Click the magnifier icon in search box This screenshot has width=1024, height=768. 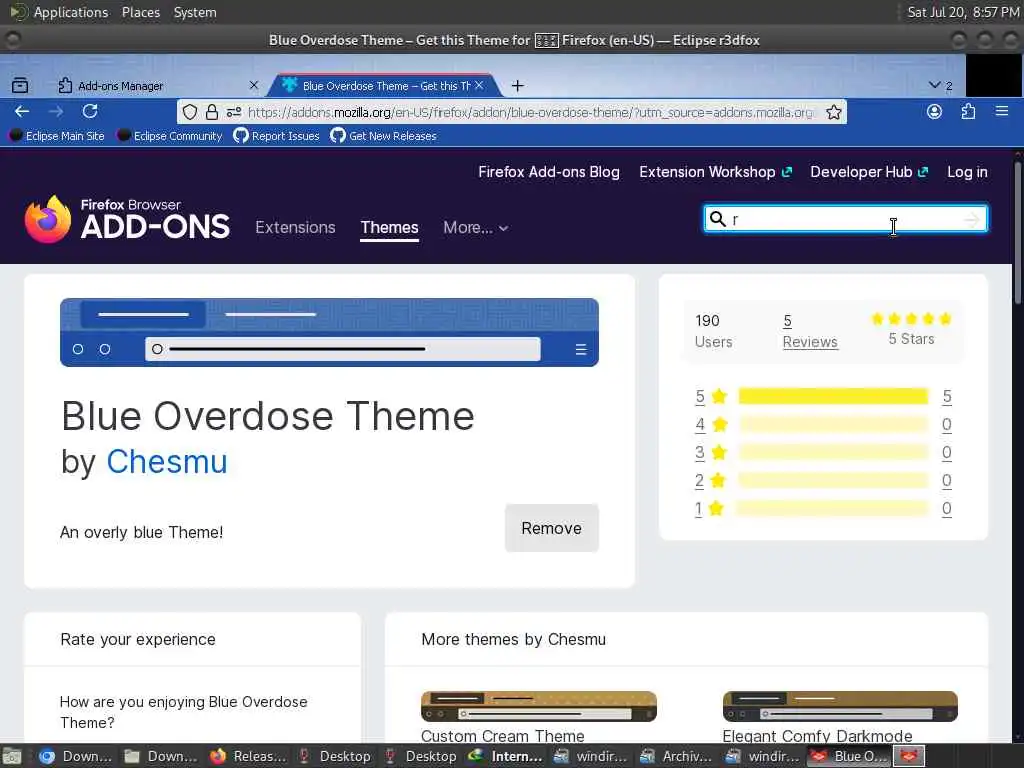tap(718, 219)
